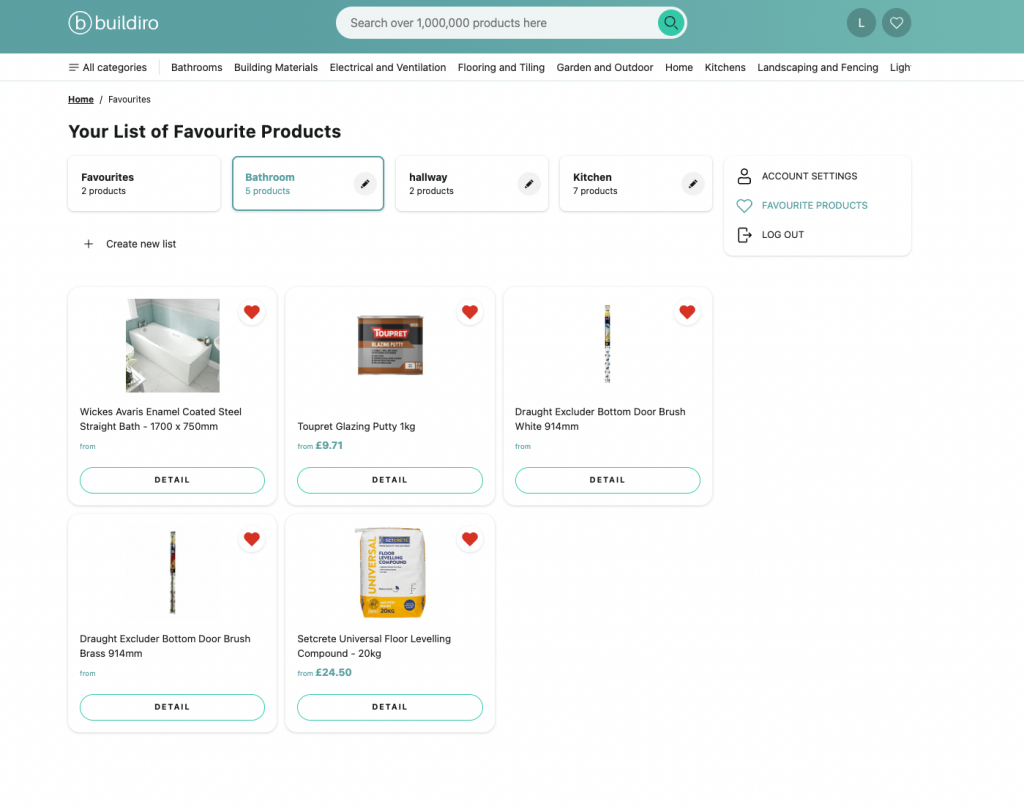
Task: Unfavourite Draught Excluder White heart
Action: point(687,312)
